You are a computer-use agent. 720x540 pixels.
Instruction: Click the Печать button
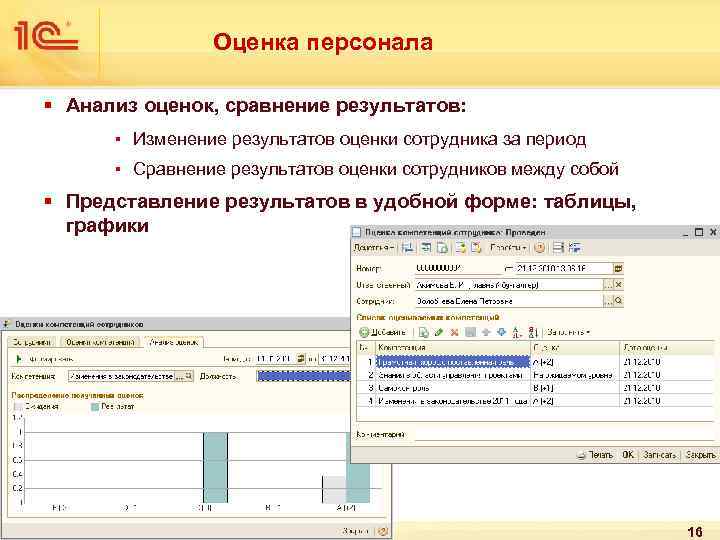[x=596, y=455]
